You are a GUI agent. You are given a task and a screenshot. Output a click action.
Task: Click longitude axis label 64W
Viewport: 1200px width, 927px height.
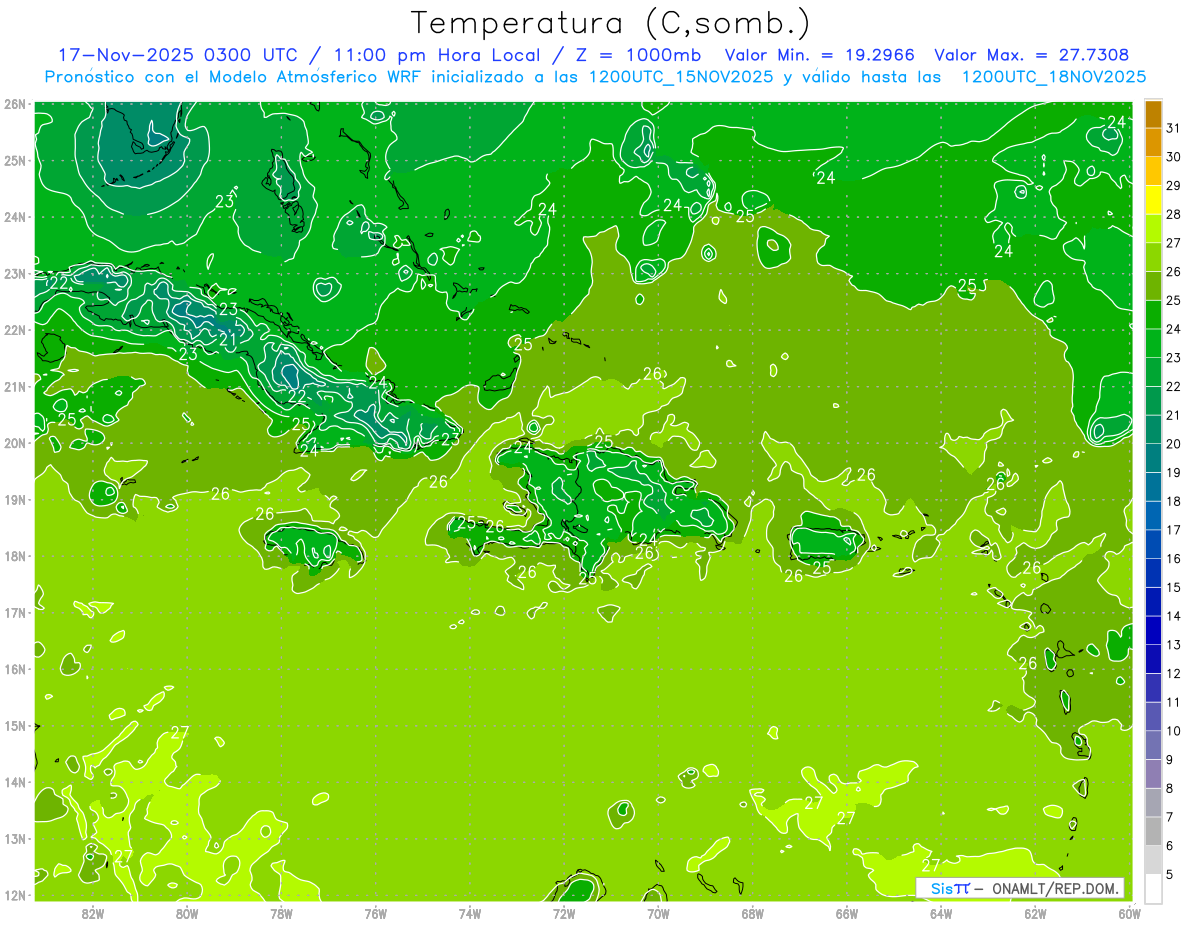(x=941, y=913)
